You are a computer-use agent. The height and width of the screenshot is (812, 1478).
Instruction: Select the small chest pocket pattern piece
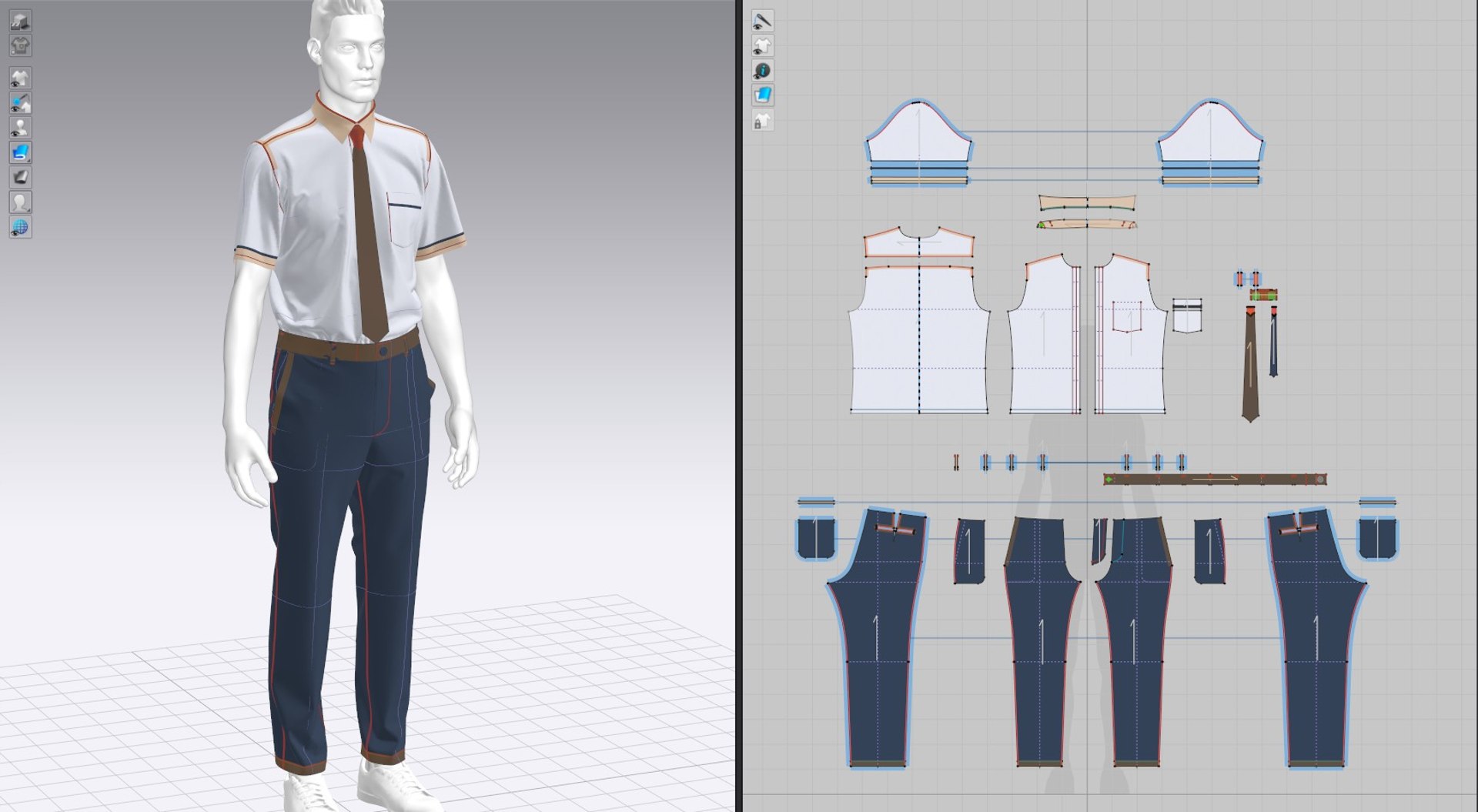click(x=1188, y=316)
